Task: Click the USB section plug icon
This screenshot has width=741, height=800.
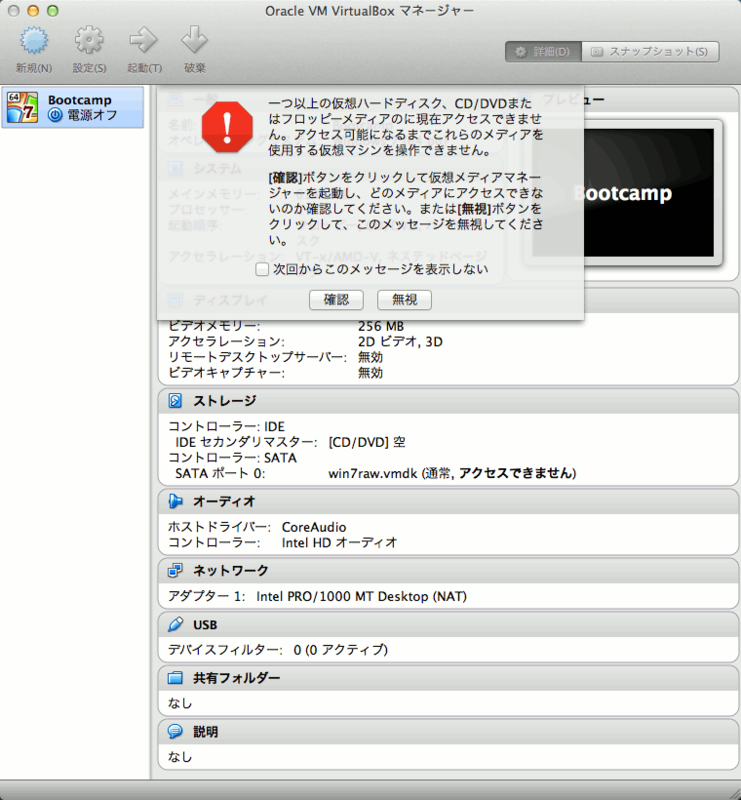Action: (175, 624)
